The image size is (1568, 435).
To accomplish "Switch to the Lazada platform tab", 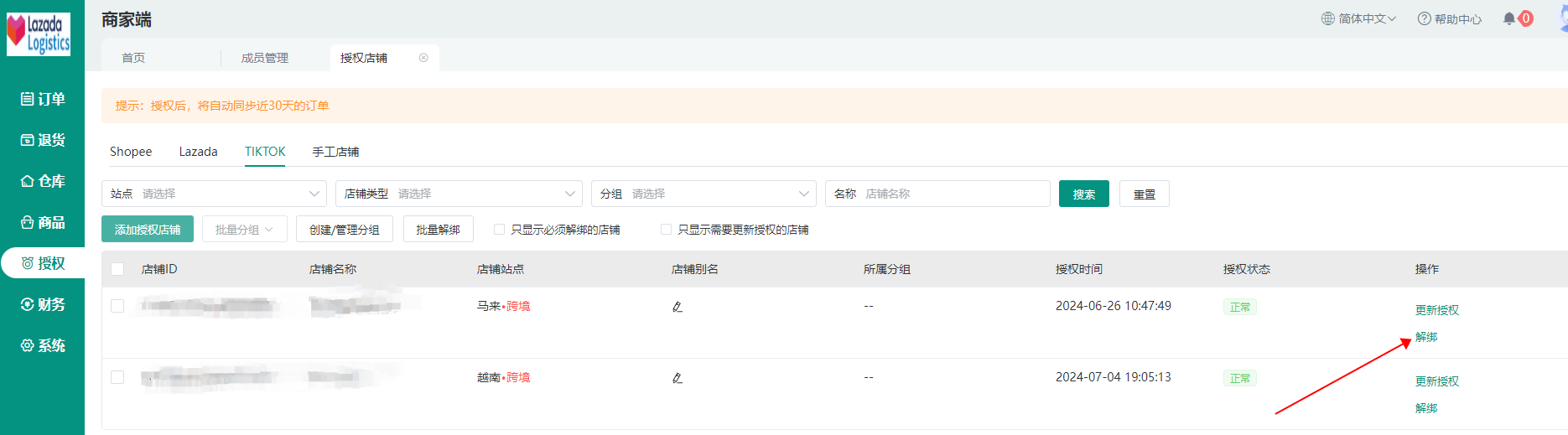I will pos(198,152).
